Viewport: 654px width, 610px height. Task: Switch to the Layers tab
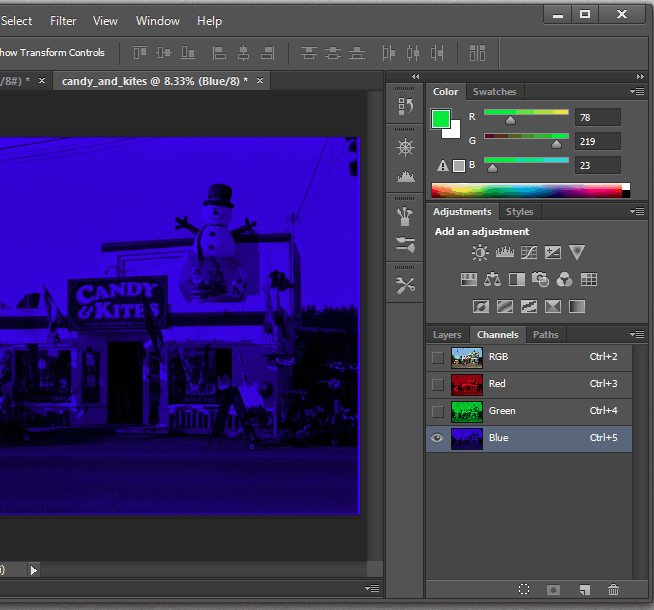(x=447, y=335)
